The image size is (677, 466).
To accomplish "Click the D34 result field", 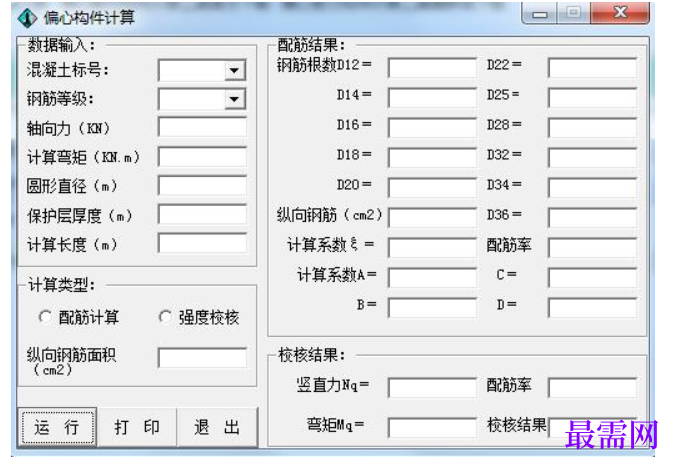I will [x=592, y=188].
